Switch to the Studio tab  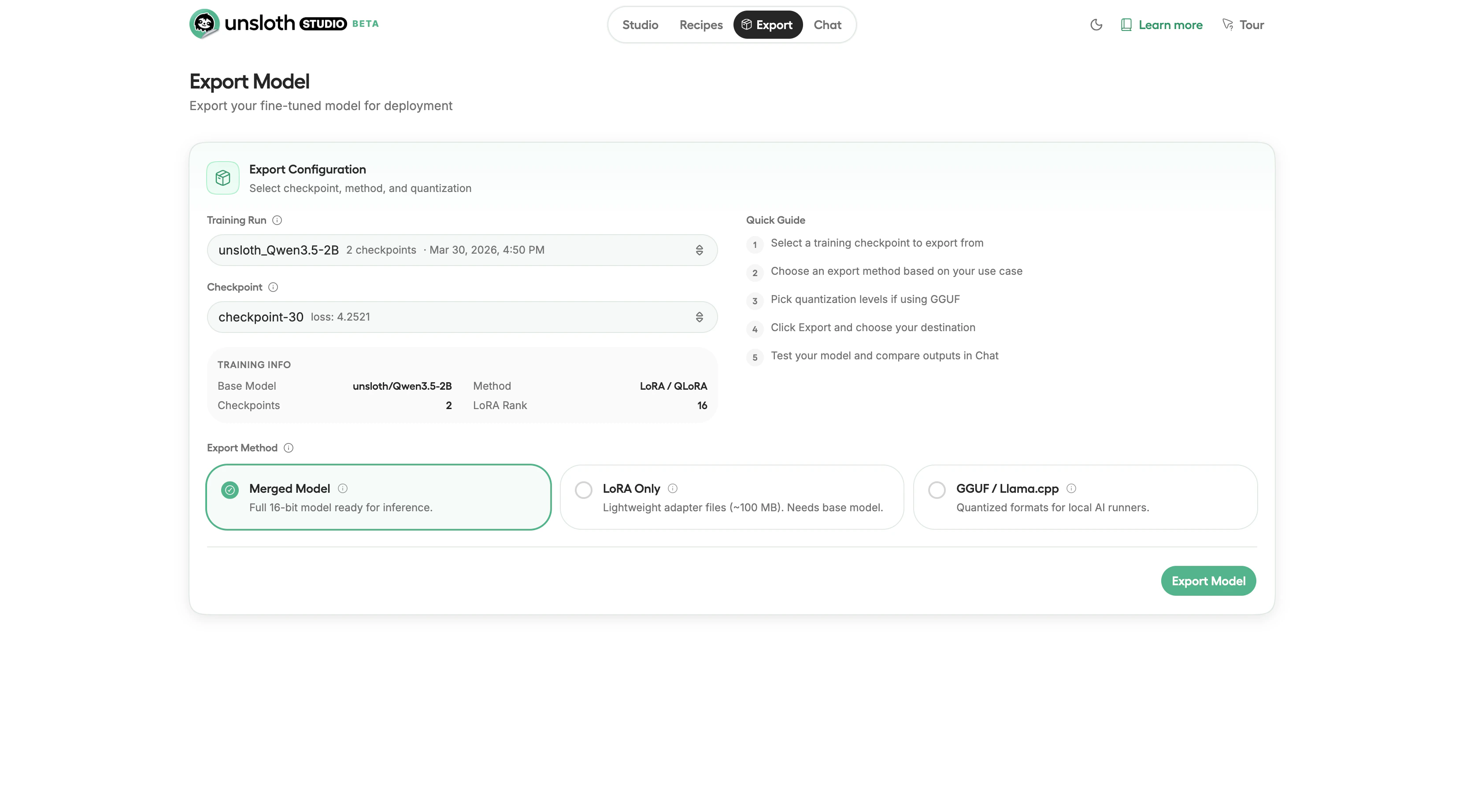[x=640, y=25]
